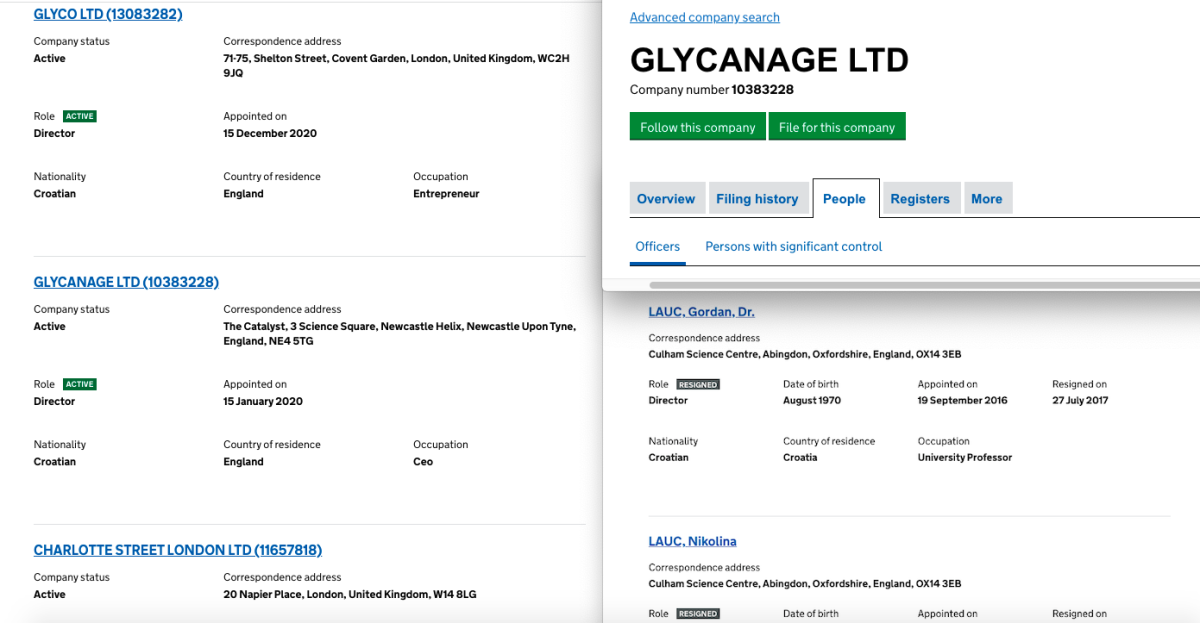The image size is (1200, 623).
Task: Click the August 1970 date of birth
Action: pos(812,400)
